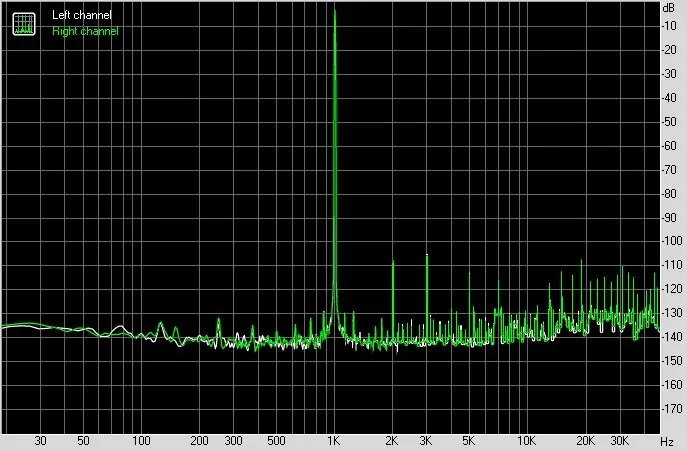Click the 'dB' unit label
Image resolution: width=687 pixels, height=451 pixels.
tap(669, 8)
